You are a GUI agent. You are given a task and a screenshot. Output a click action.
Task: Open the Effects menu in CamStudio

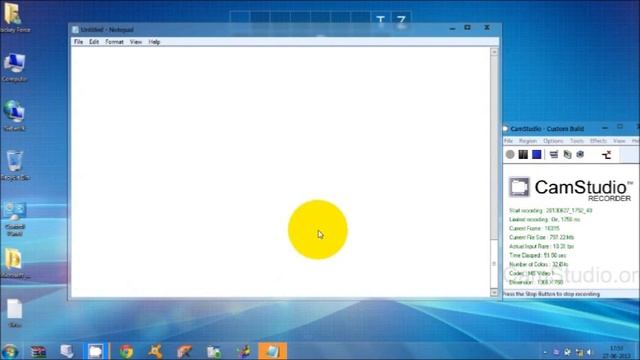598,141
